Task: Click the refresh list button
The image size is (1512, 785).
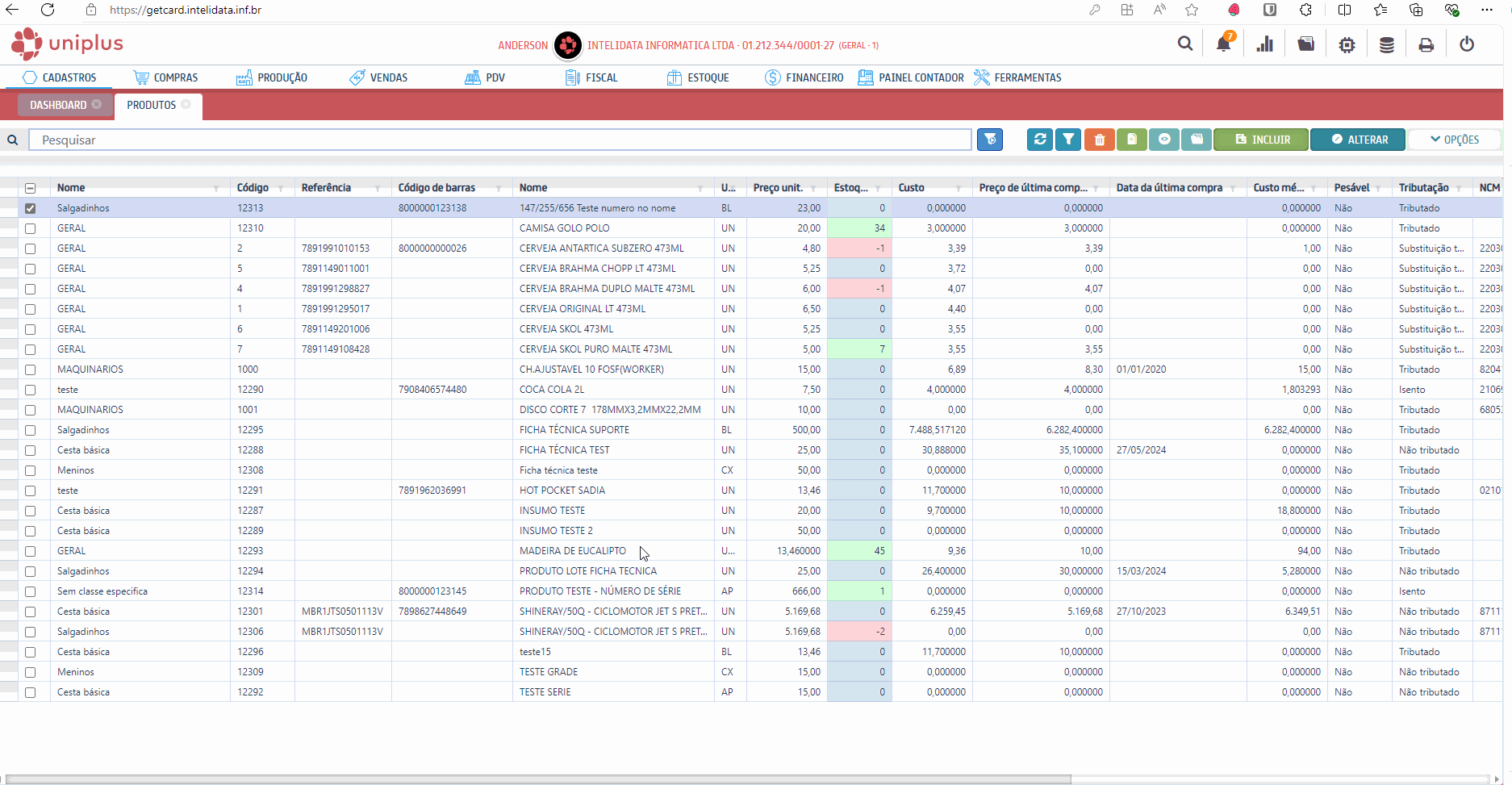Action: point(1040,140)
